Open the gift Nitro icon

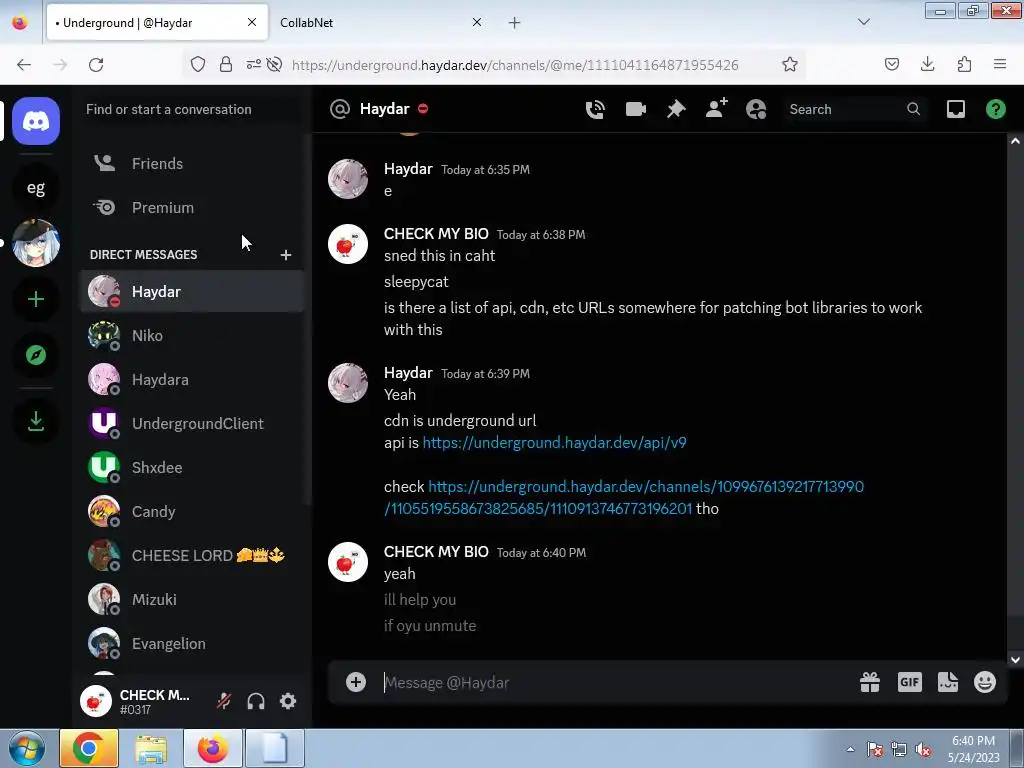click(870, 682)
